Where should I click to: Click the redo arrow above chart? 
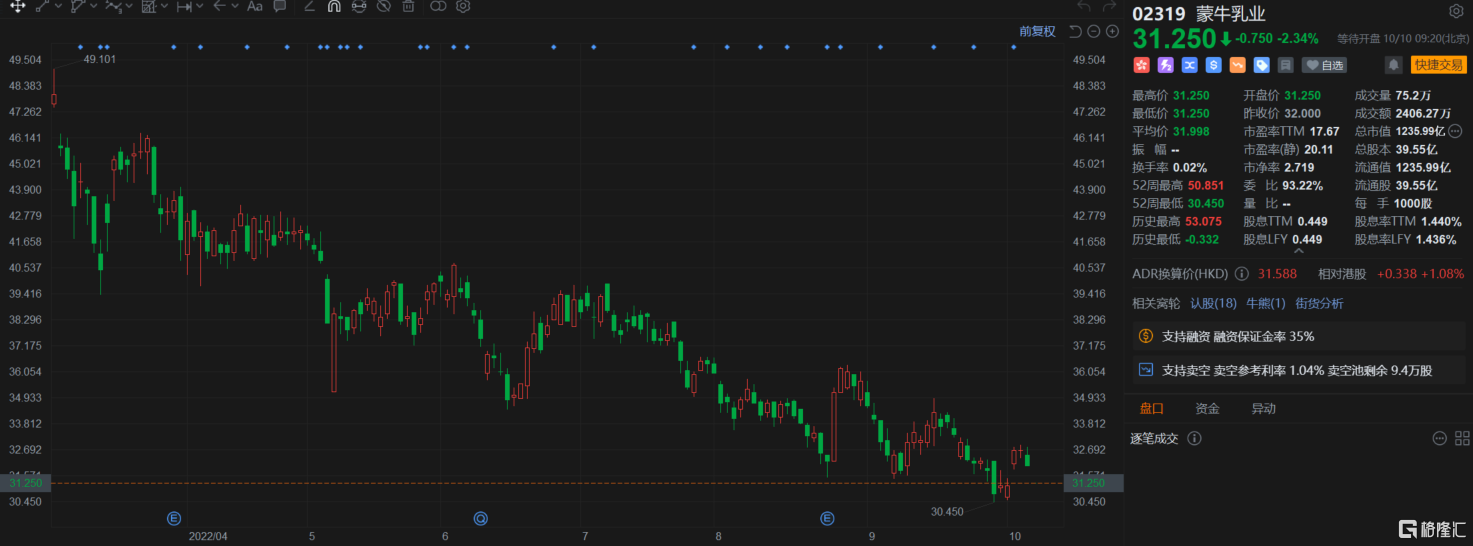[x=1111, y=7]
